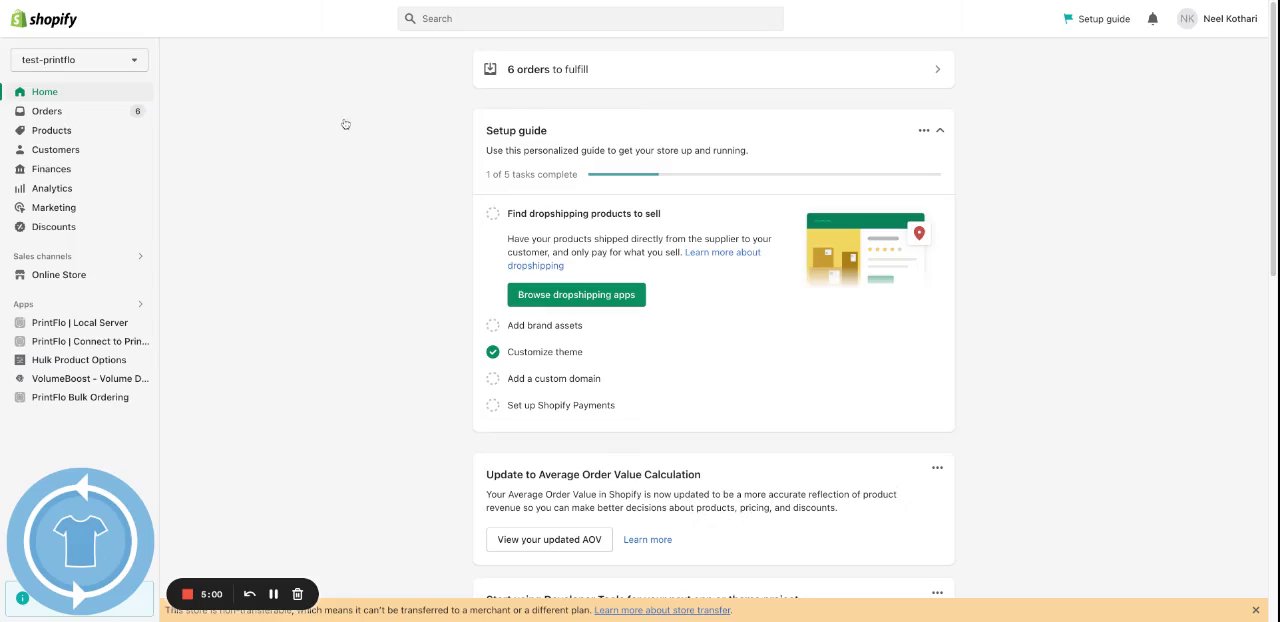Toggle Add a custom domain task circle
This screenshot has width=1280, height=622.
pos(493,379)
